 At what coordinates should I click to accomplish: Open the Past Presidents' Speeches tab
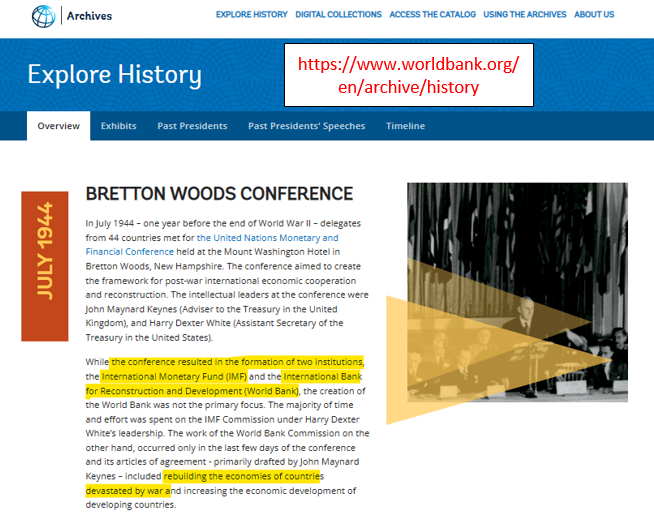[307, 126]
